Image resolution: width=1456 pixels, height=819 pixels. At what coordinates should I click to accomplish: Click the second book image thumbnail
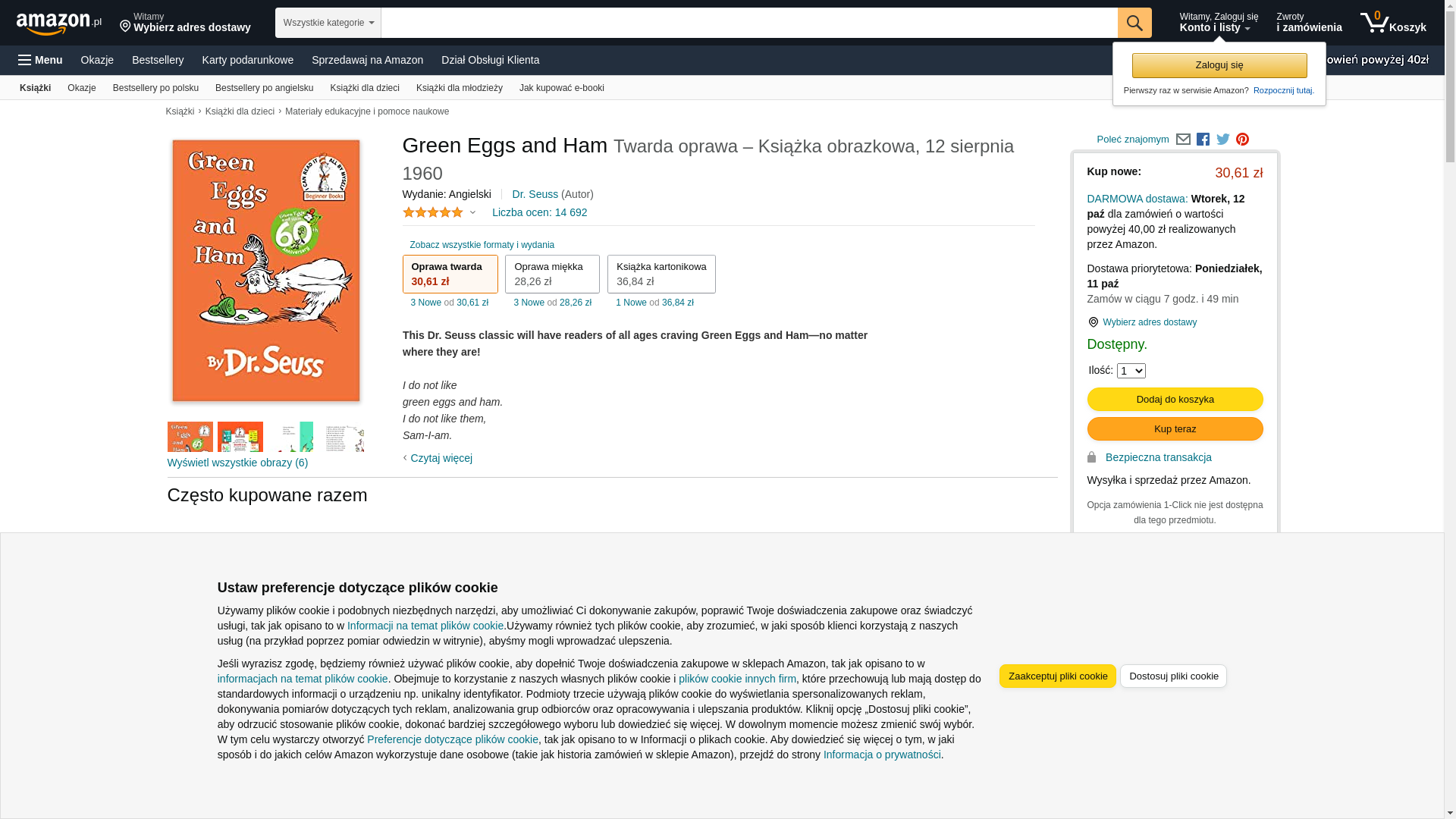pyautogui.click(x=240, y=437)
